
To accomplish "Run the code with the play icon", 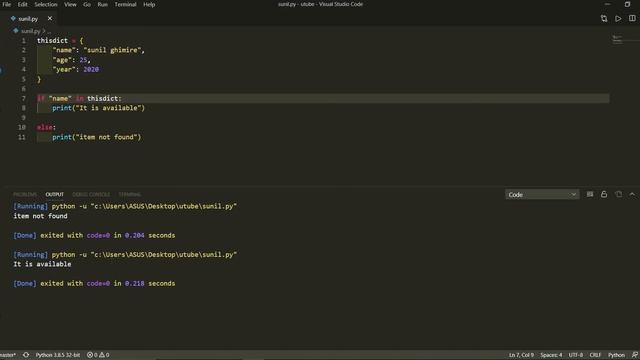I will tap(618, 19).
